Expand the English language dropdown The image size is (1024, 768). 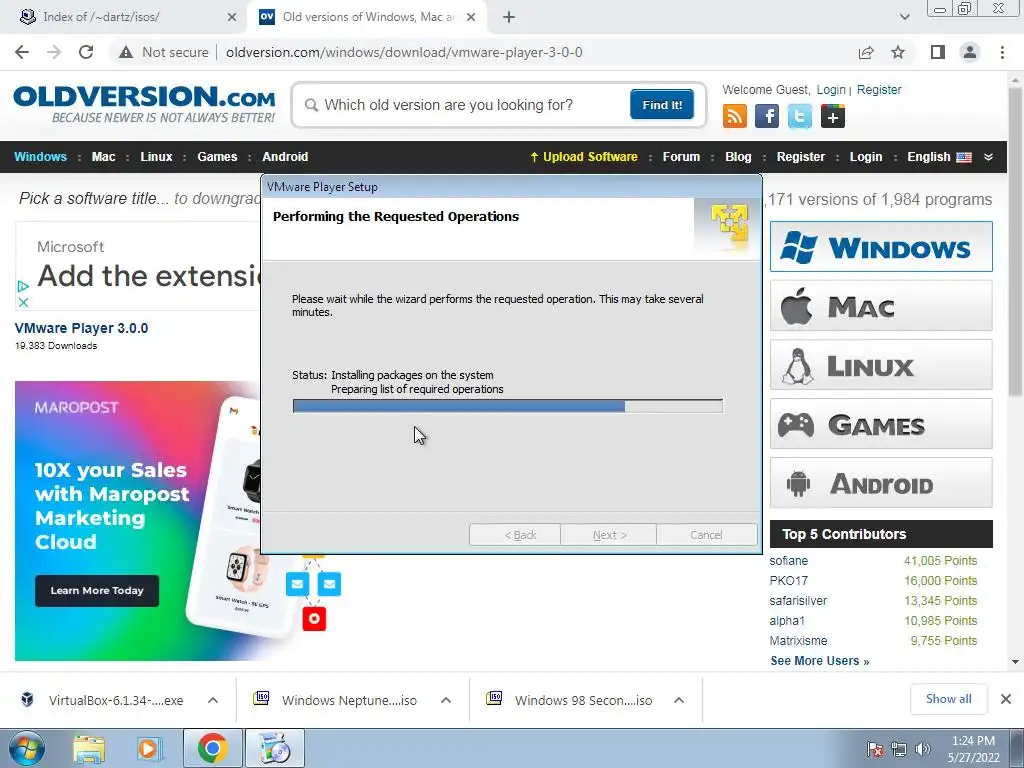988,157
